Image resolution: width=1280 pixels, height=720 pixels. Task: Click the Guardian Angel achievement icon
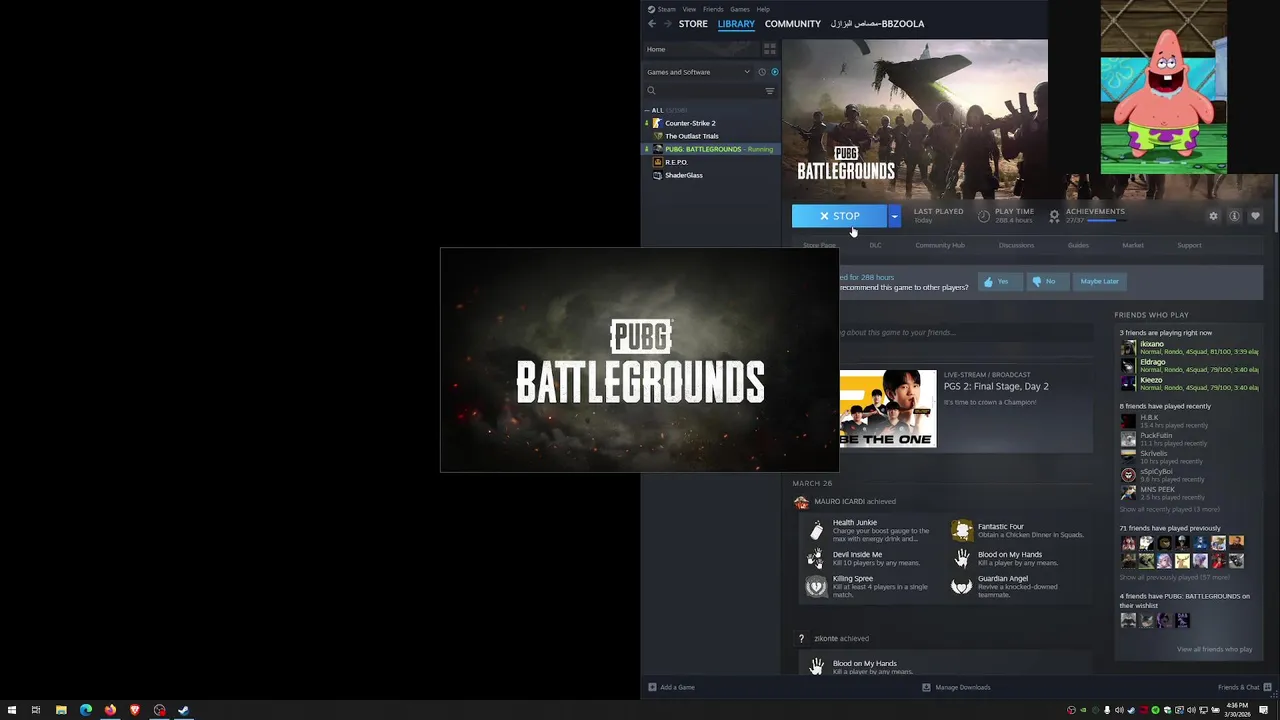tap(962, 586)
